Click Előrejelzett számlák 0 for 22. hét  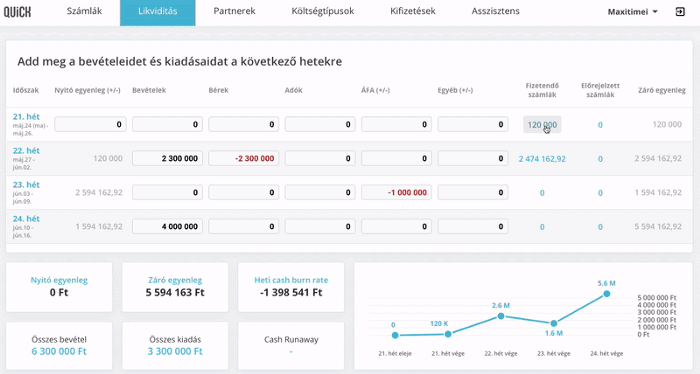click(x=600, y=159)
